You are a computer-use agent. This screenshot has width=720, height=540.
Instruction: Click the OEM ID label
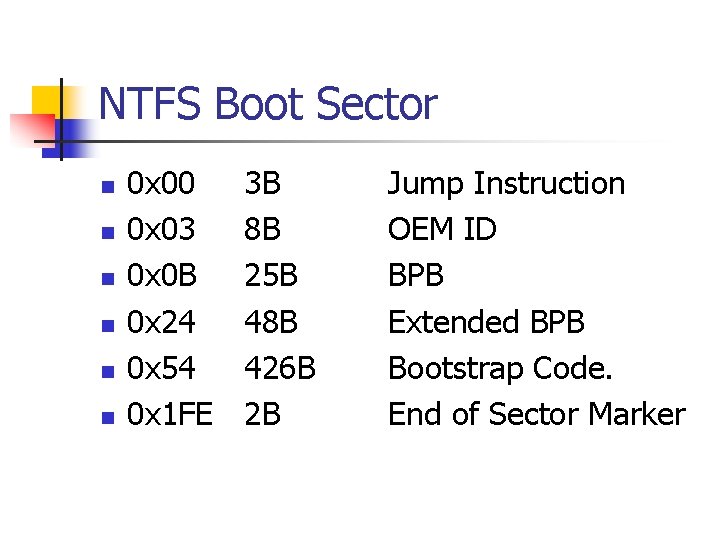click(442, 230)
